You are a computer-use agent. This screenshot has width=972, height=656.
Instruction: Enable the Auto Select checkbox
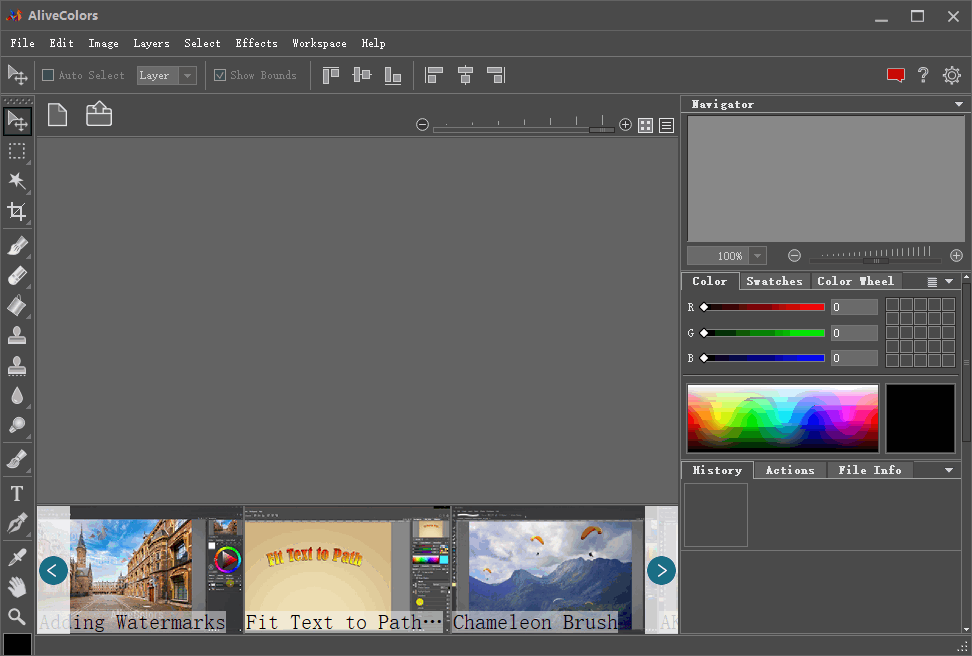48,75
